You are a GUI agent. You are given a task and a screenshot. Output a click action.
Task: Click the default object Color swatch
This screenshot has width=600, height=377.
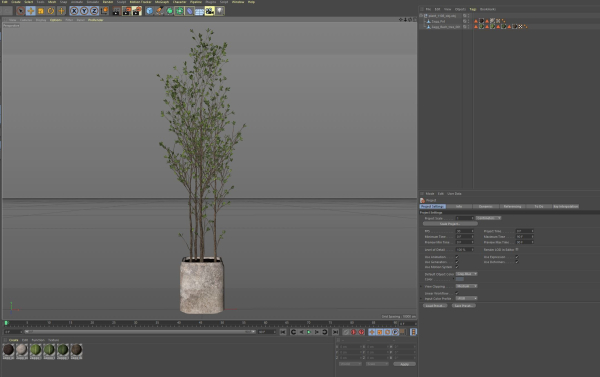click(x=460, y=279)
